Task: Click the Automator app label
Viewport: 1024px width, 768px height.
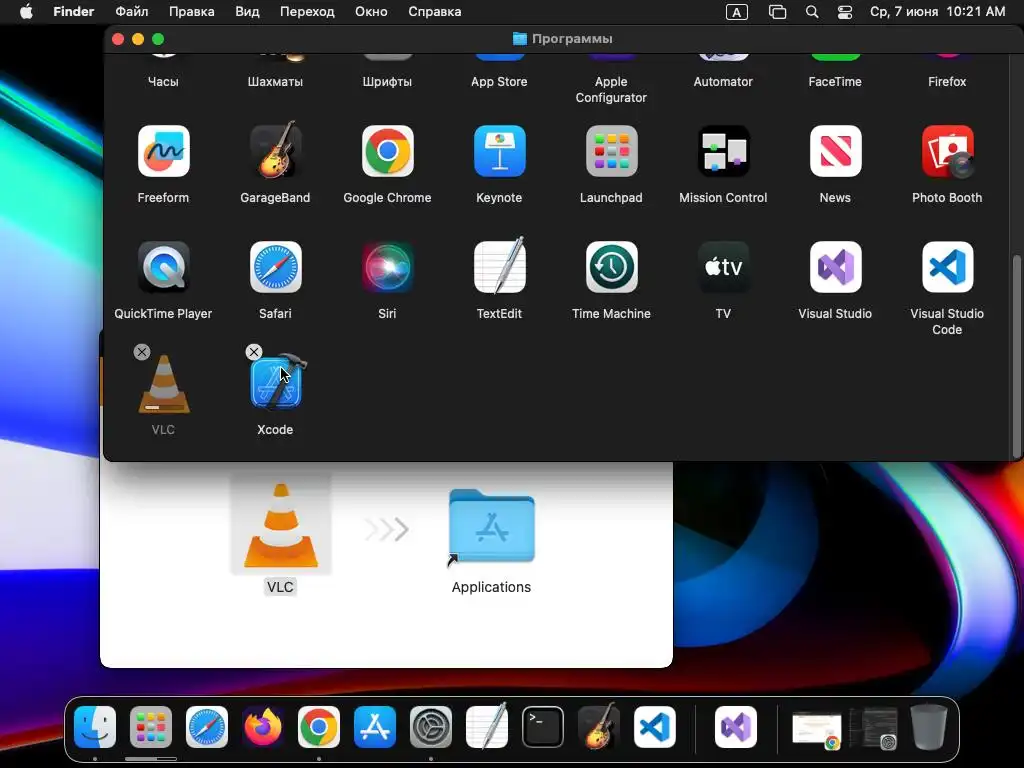Action: tap(723, 82)
